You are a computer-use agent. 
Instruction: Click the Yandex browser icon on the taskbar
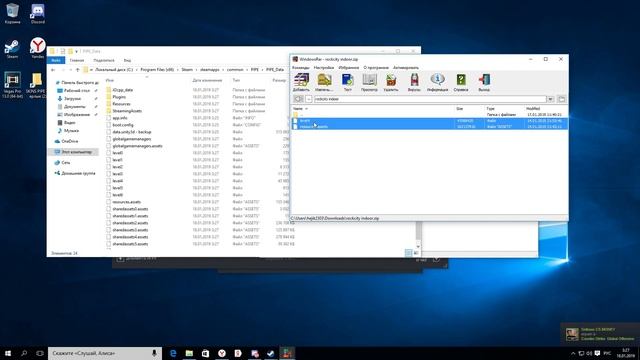[x=222, y=353]
